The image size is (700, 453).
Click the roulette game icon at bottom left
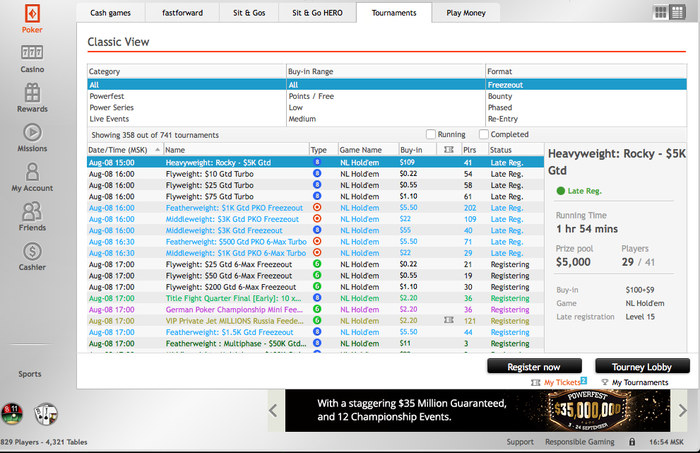pos(12,413)
